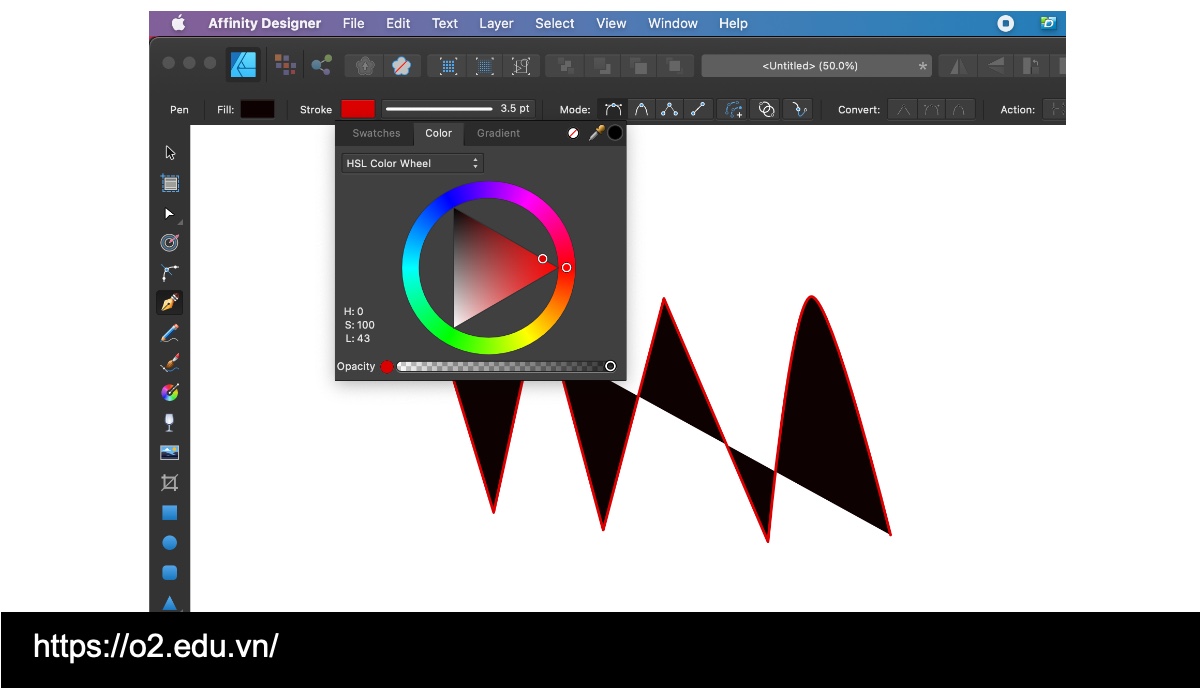Open the View menu
1200x688 pixels.
coord(611,23)
